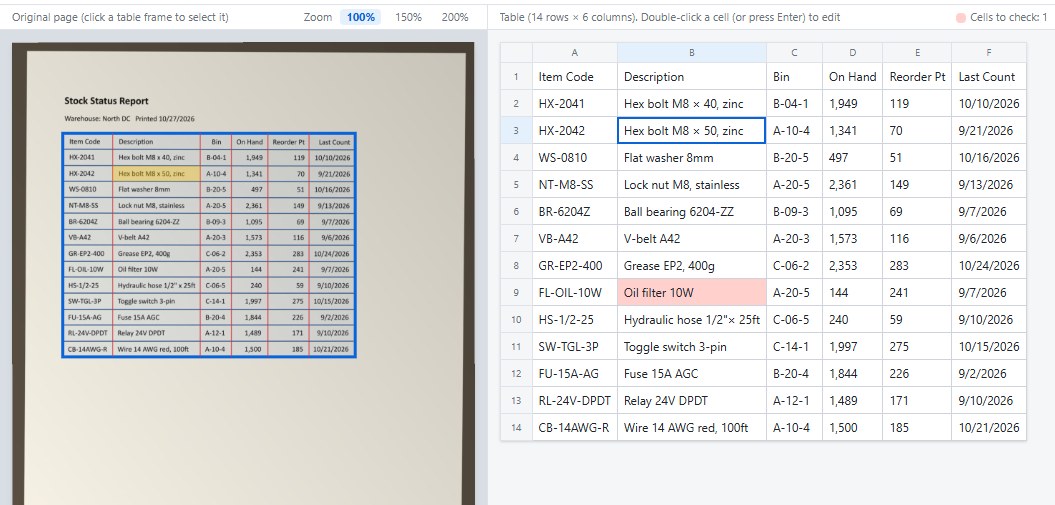Select the Description header cell
This screenshot has height=505, width=1055.
692,77
